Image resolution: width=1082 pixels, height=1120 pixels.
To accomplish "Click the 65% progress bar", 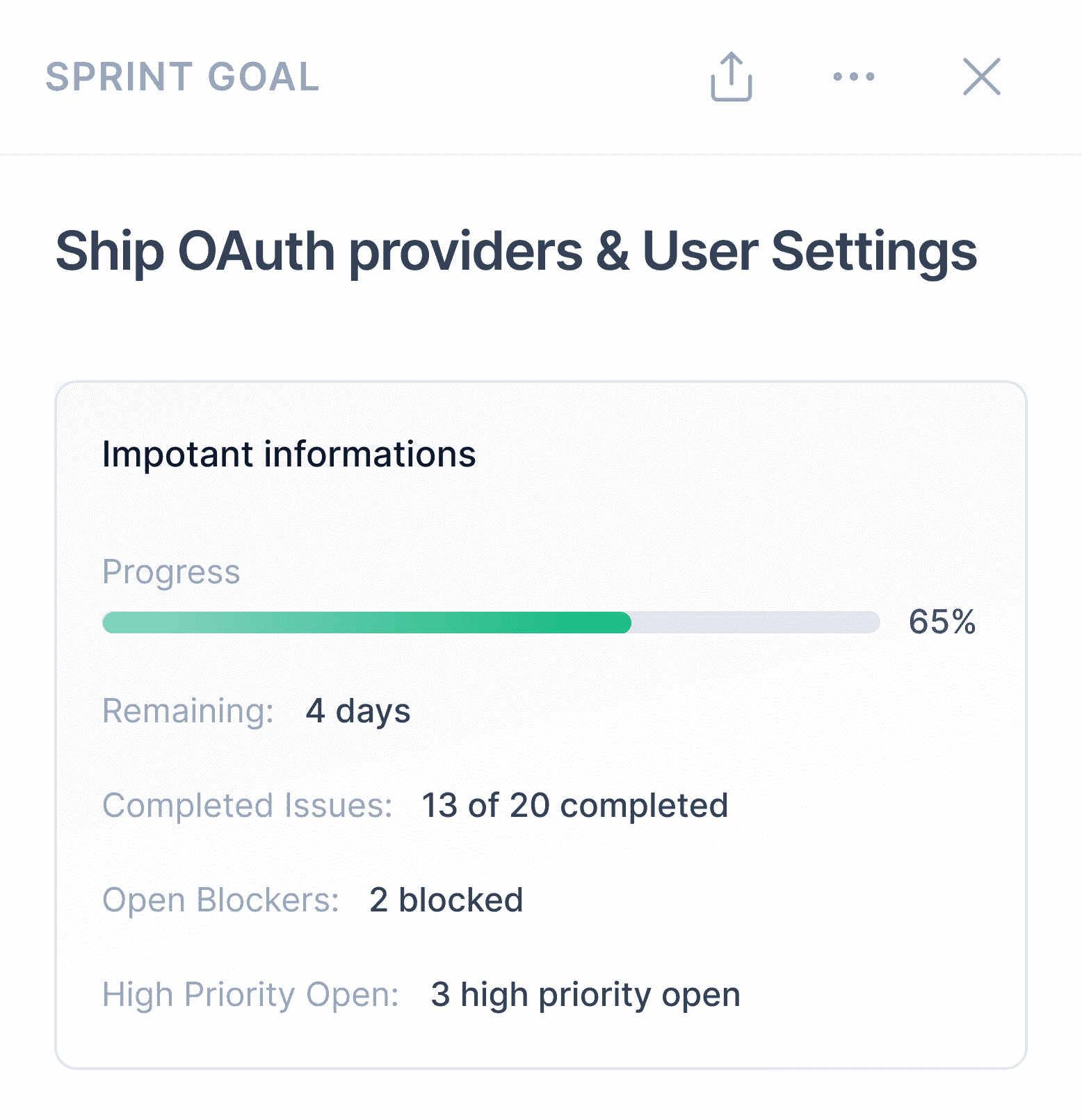I will coord(492,624).
